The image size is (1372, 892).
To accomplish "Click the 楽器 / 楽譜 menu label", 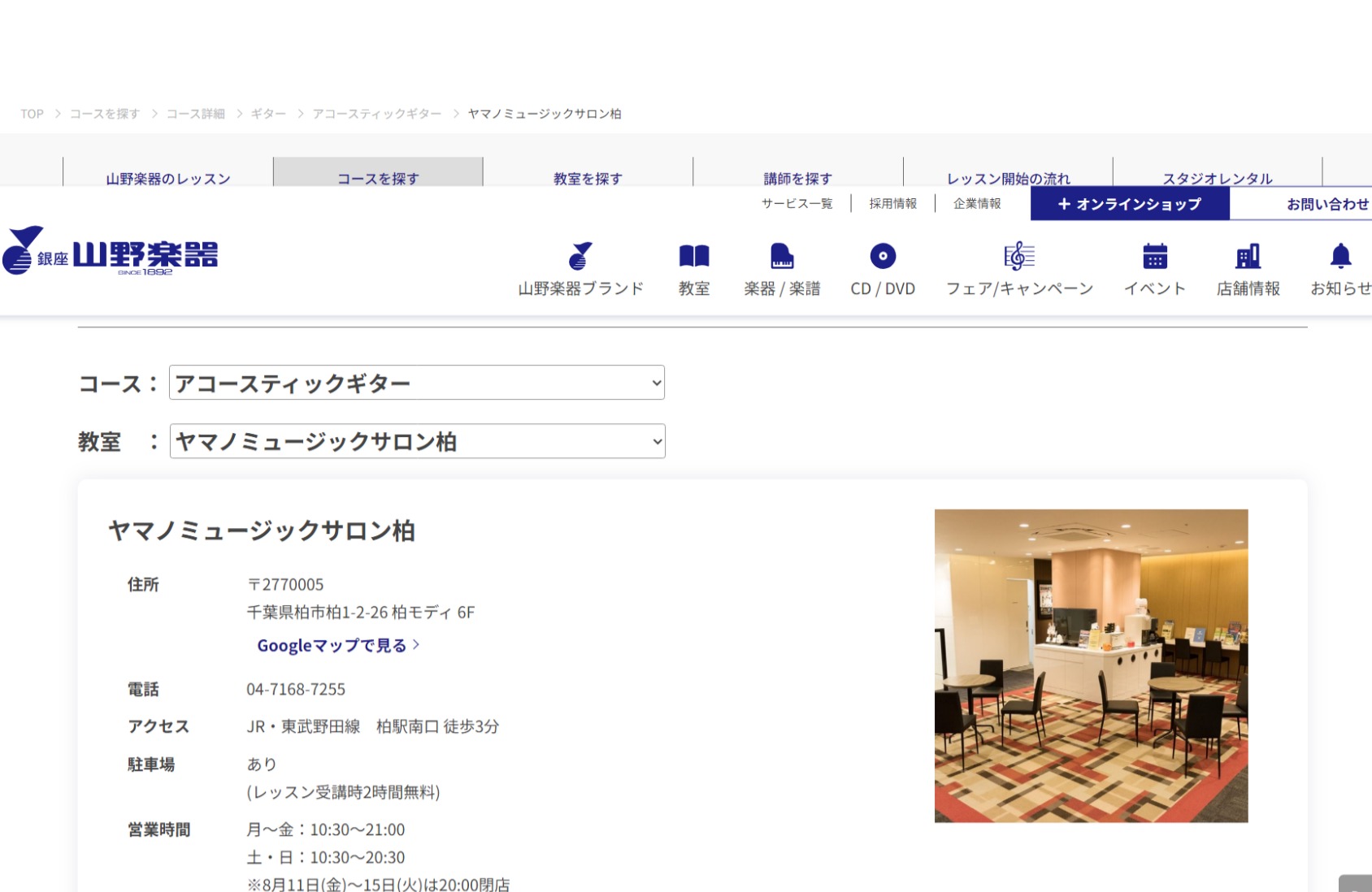I will pyautogui.click(x=782, y=288).
